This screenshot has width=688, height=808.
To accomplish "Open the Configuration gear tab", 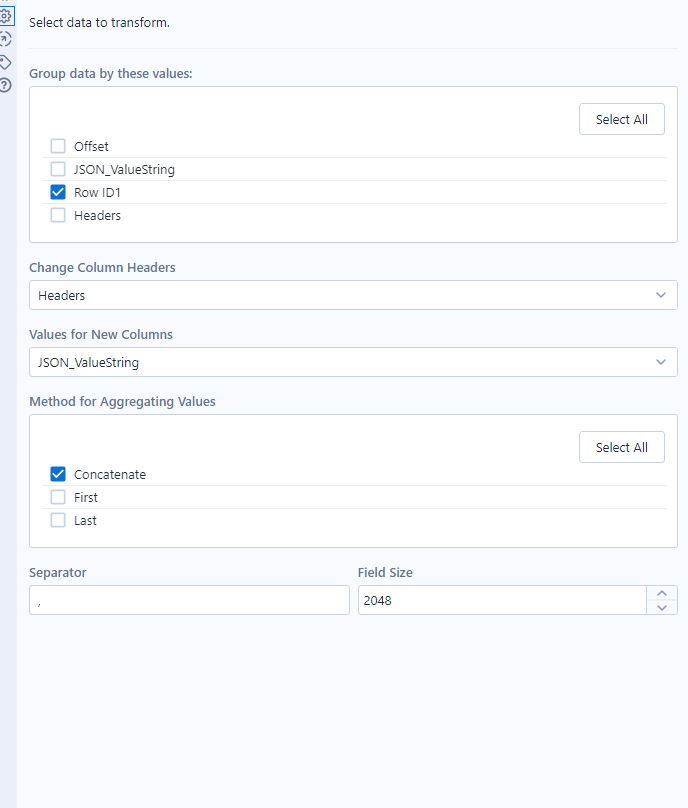I will click(x=6, y=16).
